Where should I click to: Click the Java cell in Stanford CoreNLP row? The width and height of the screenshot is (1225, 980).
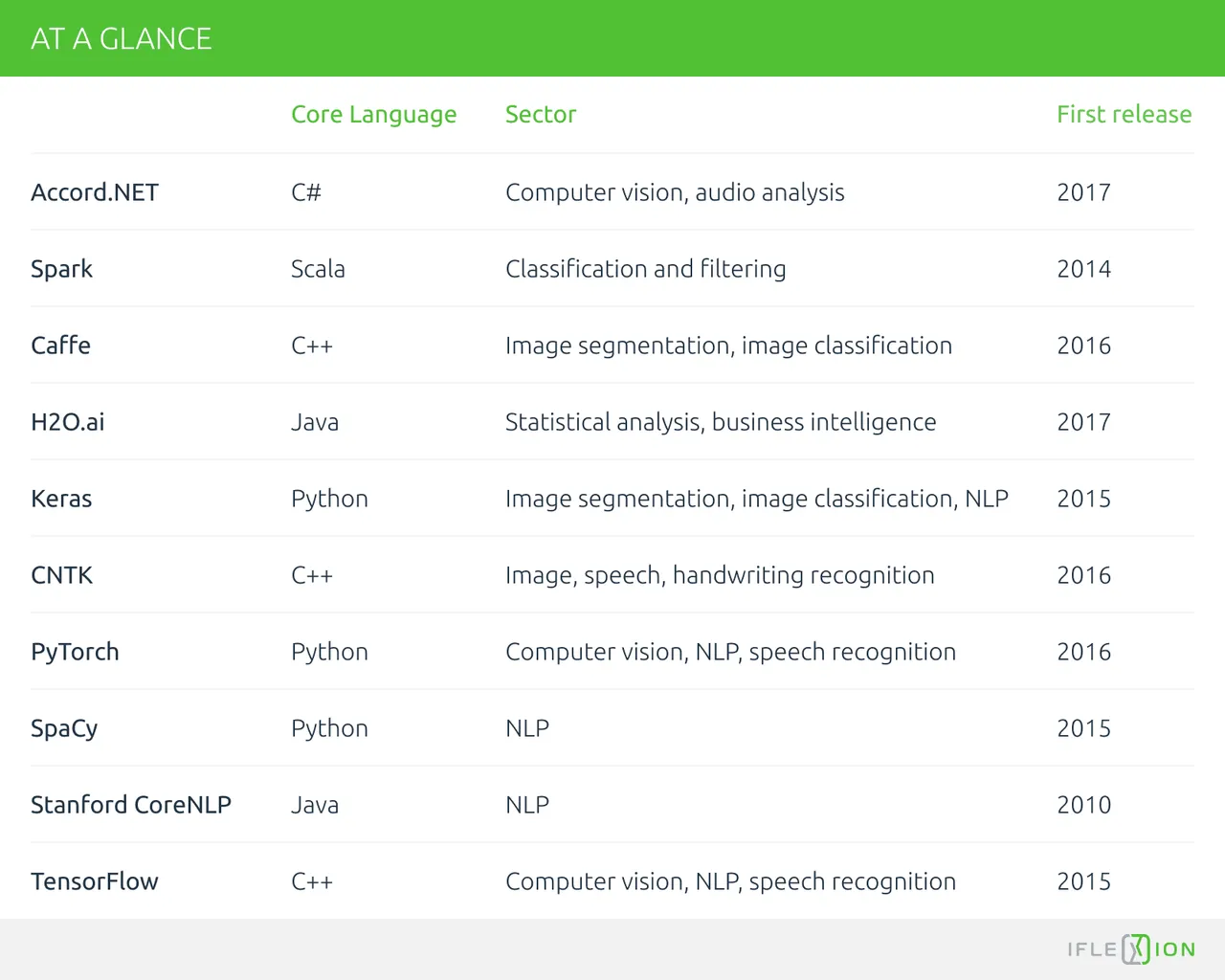click(x=315, y=805)
